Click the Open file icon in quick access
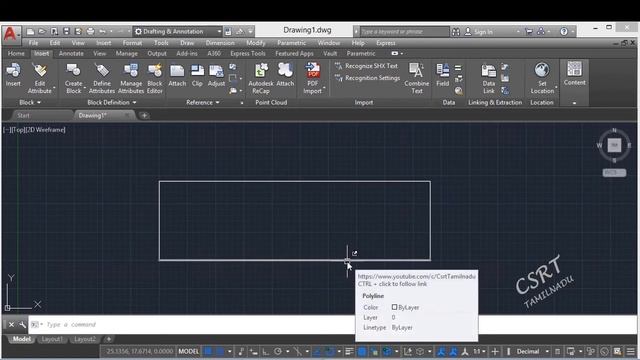This screenshot has width=640, height=360. (42, 31)
